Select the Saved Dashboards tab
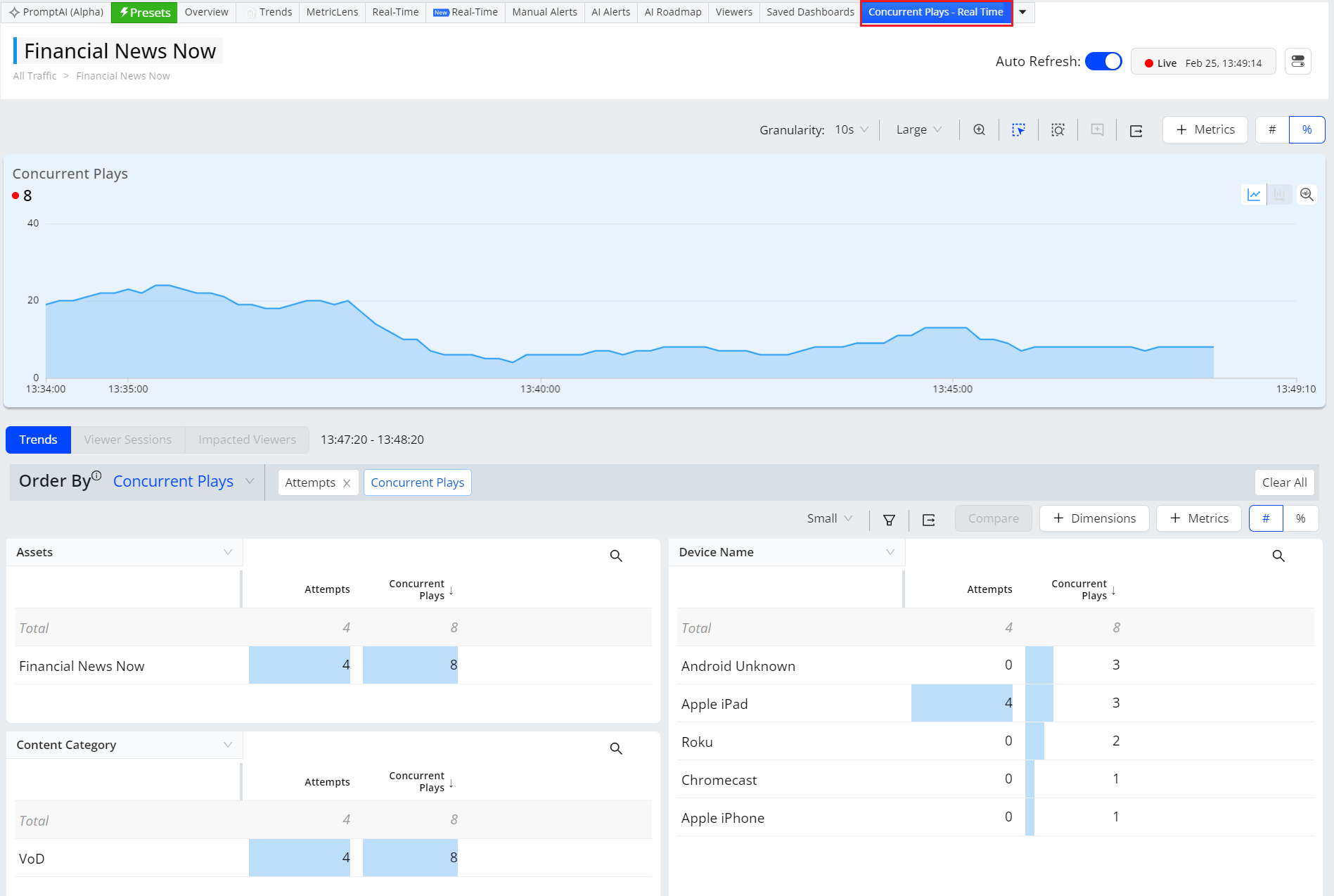 (x=810, y=12)
